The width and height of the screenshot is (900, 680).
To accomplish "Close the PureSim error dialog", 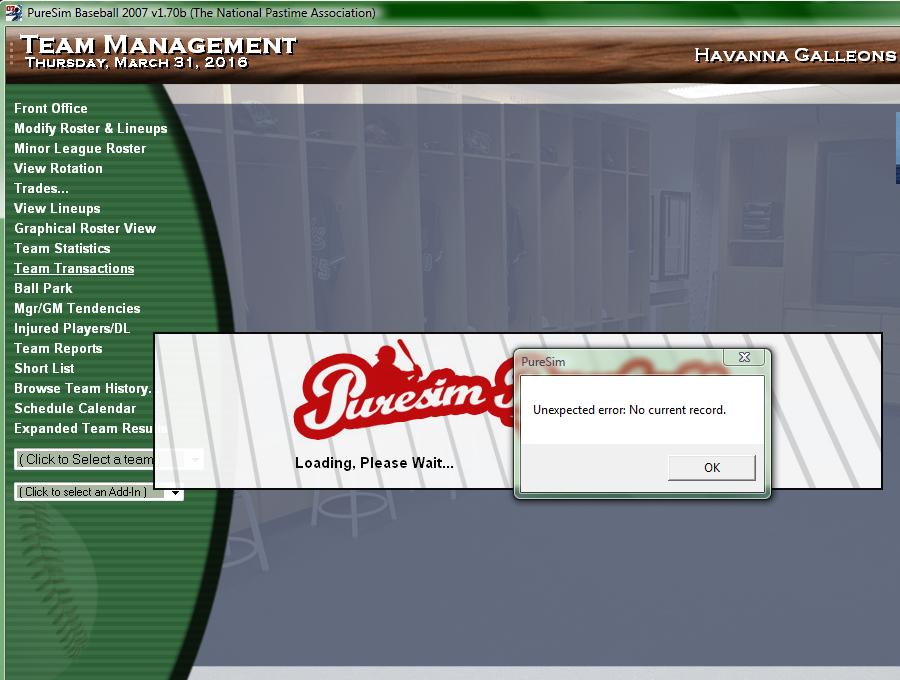I will tap(744, 357).
